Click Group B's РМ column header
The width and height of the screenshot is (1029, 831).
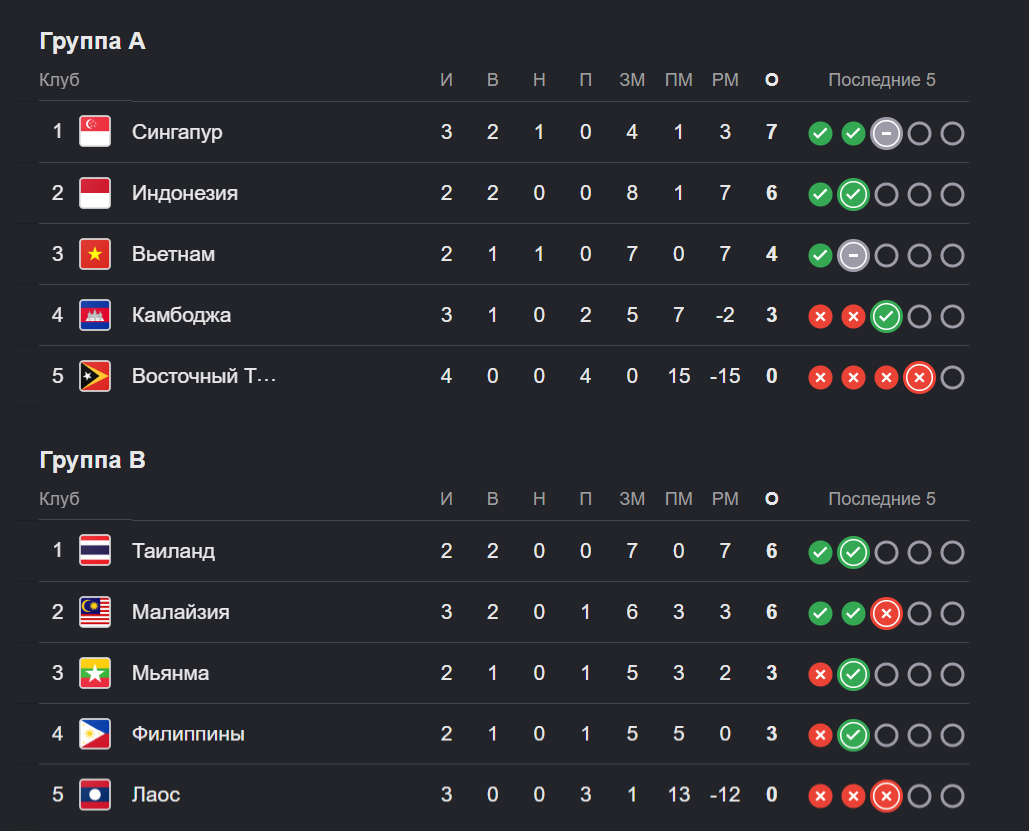[x=725, y=499]
